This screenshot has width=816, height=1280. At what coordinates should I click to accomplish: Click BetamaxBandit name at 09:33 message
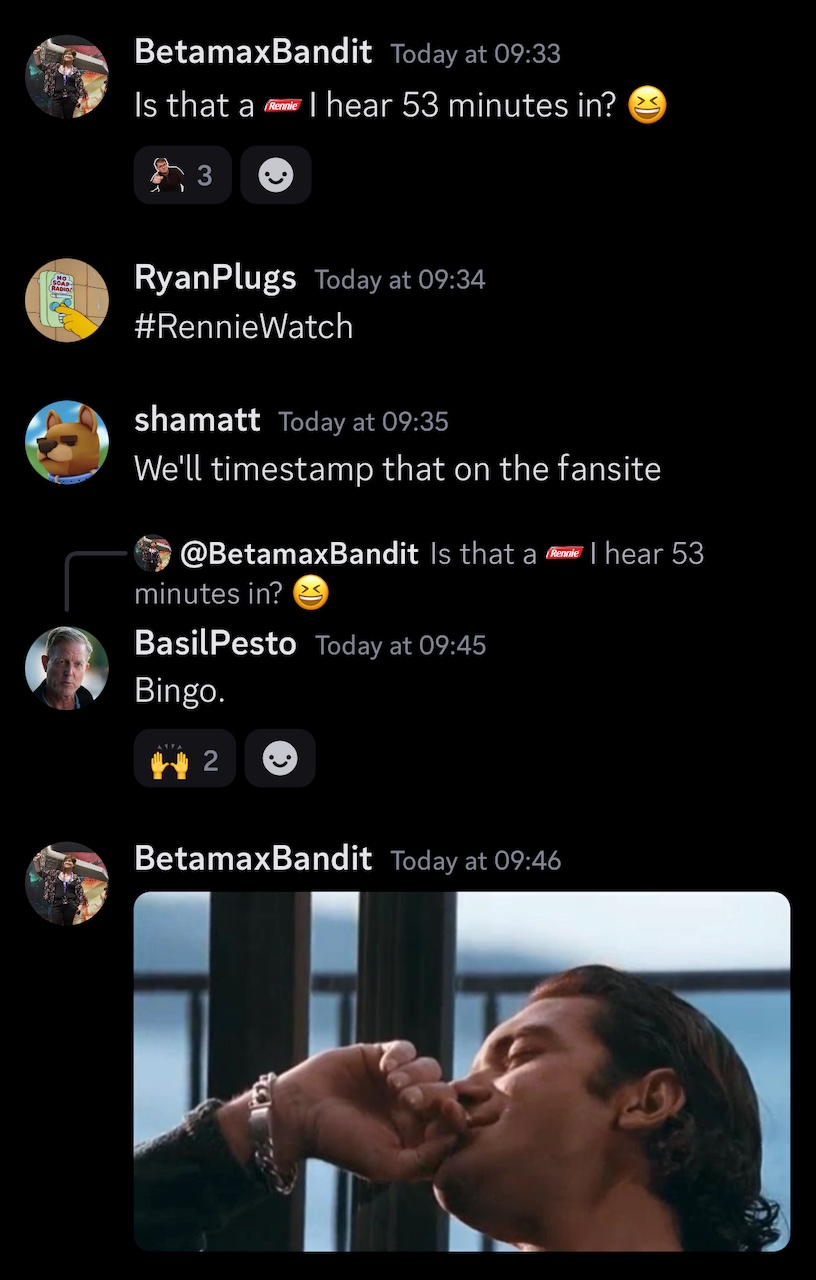(253, 52)
